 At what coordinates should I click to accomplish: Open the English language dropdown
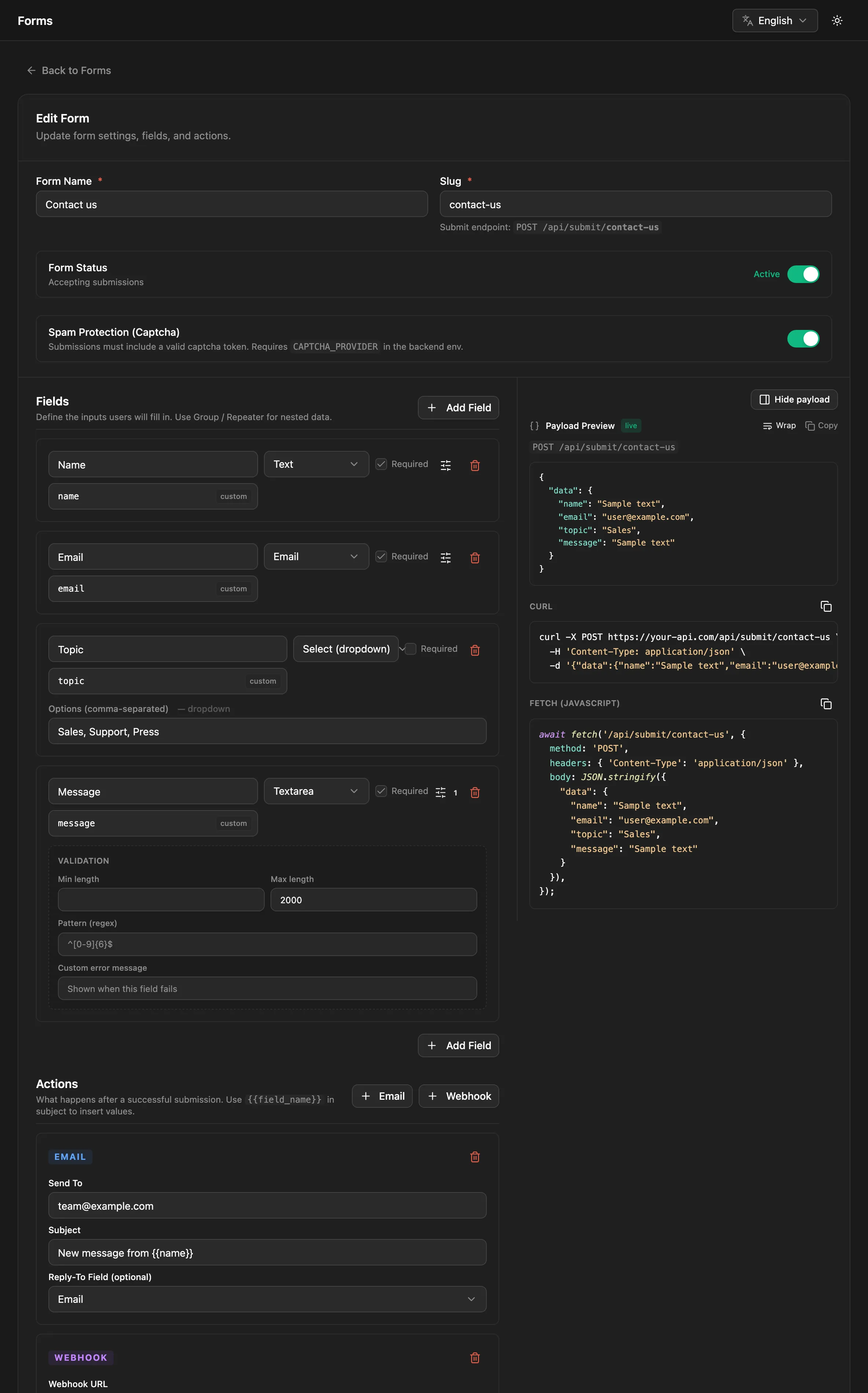coord(775,21)
